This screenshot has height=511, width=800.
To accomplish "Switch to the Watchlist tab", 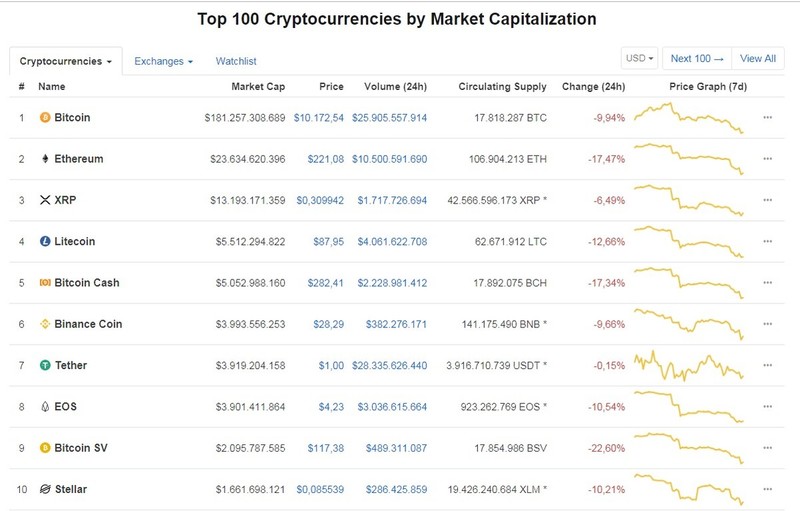I will pyautogui.click(x=236, y=61).
